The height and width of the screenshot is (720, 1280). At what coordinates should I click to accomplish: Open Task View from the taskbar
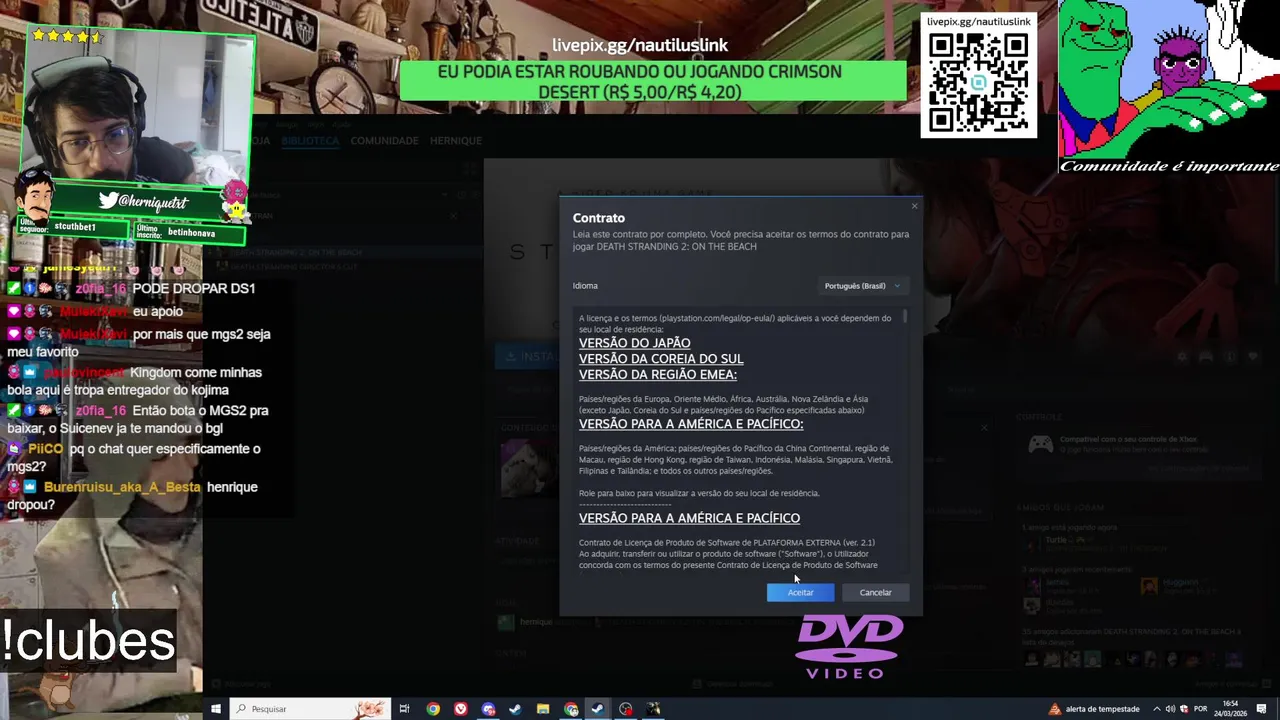(x=404, y=709)
